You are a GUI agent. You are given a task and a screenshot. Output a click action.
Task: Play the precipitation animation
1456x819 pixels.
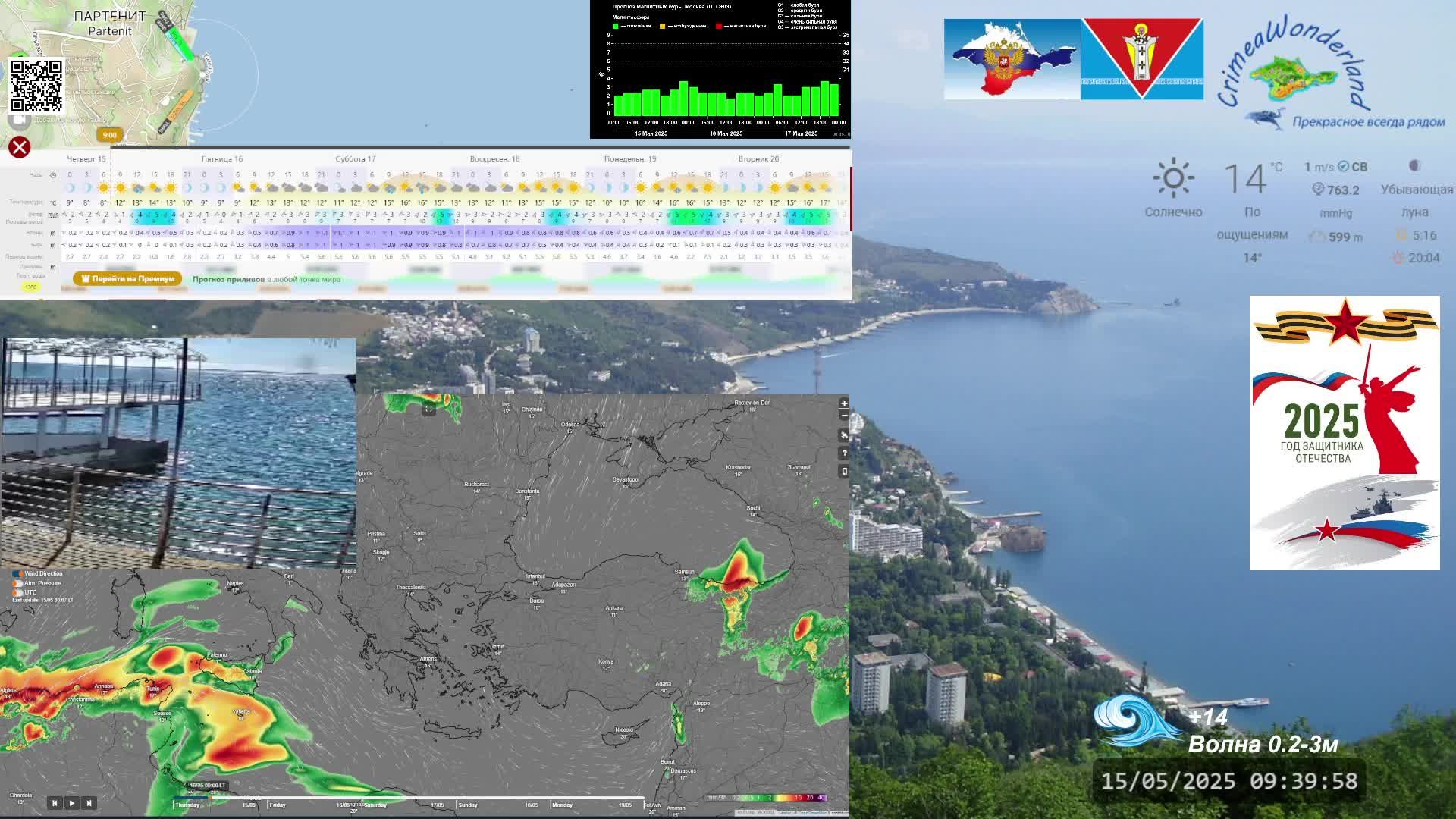(x=72, y=802)
